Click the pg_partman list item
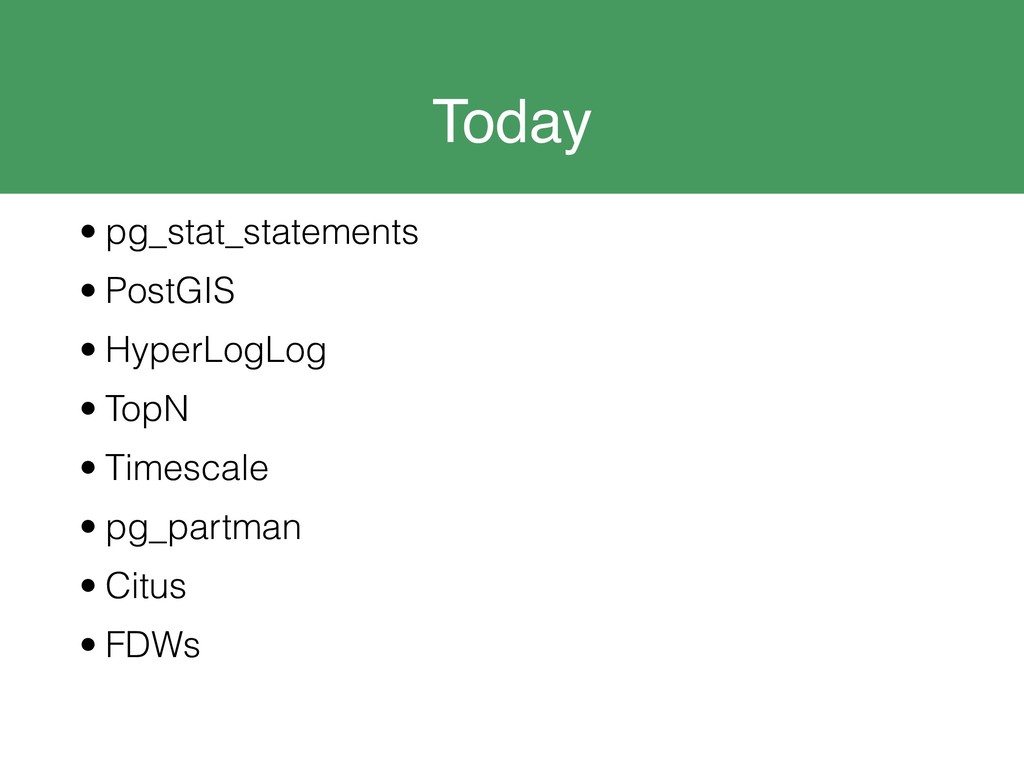The height and width of the screenshot is (768, 1024). pyautogui.click(x=203, y=529)
